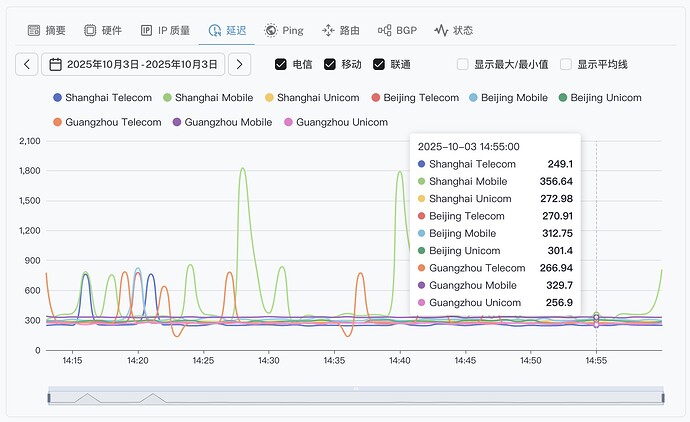Click the 14:50 x-axis label
The width and height of the screenshot is (690, 422).
[x=531, y=360]
